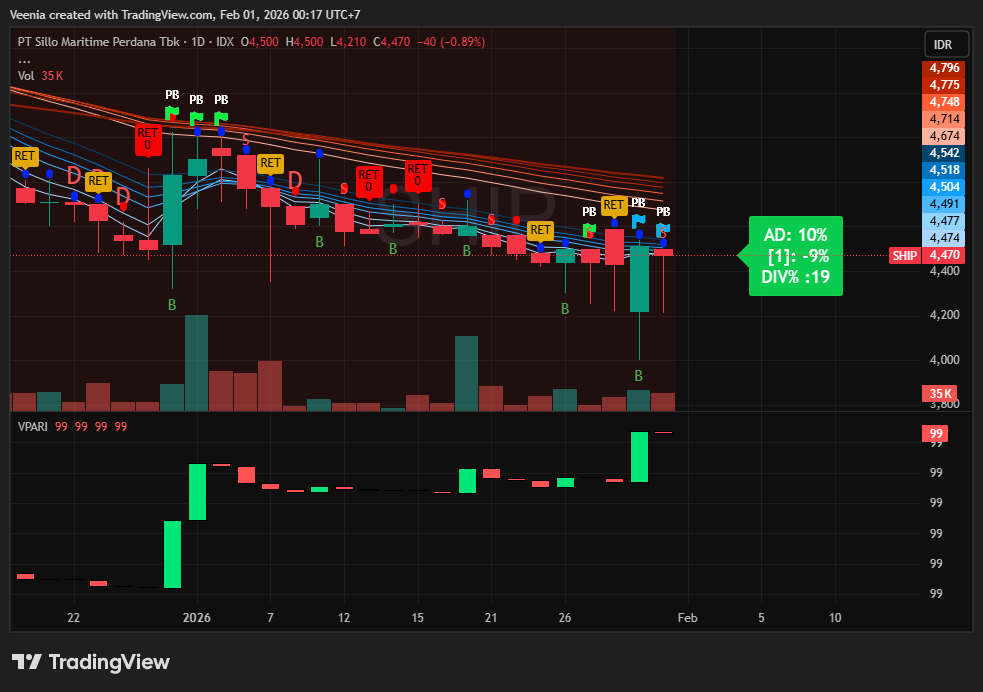Click the Vol 35K volume legend
Image resolution: width=983 pixels, height=692 pixels.
click(40, 76)
